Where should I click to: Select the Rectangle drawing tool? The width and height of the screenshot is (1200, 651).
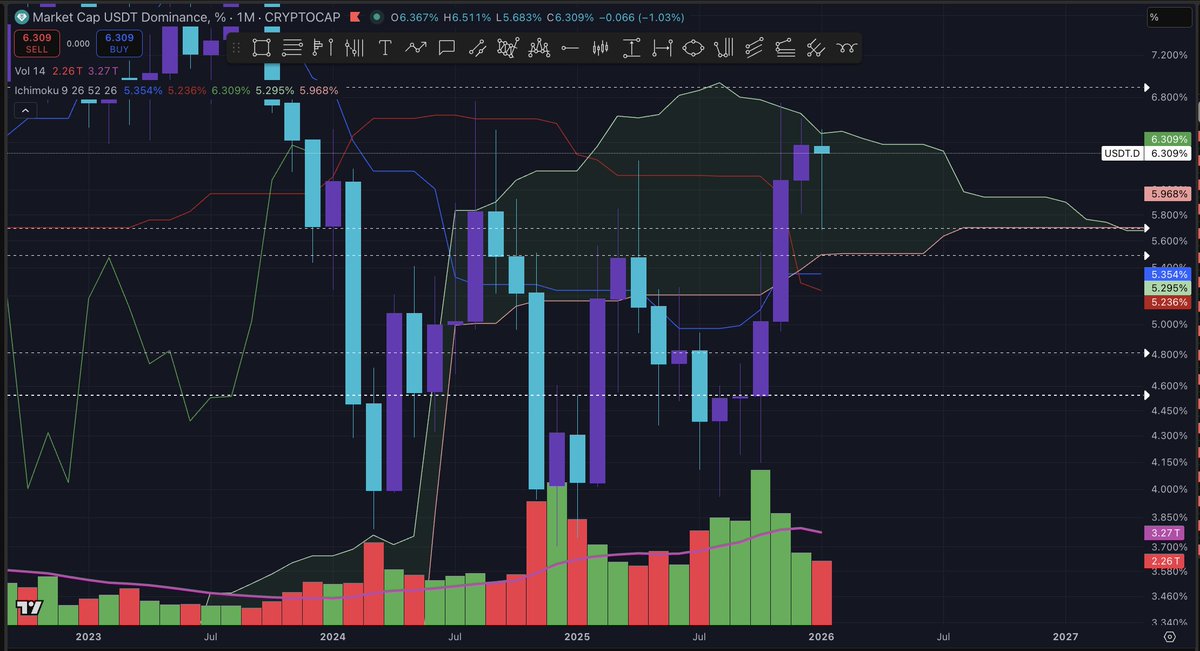point(261,47)
